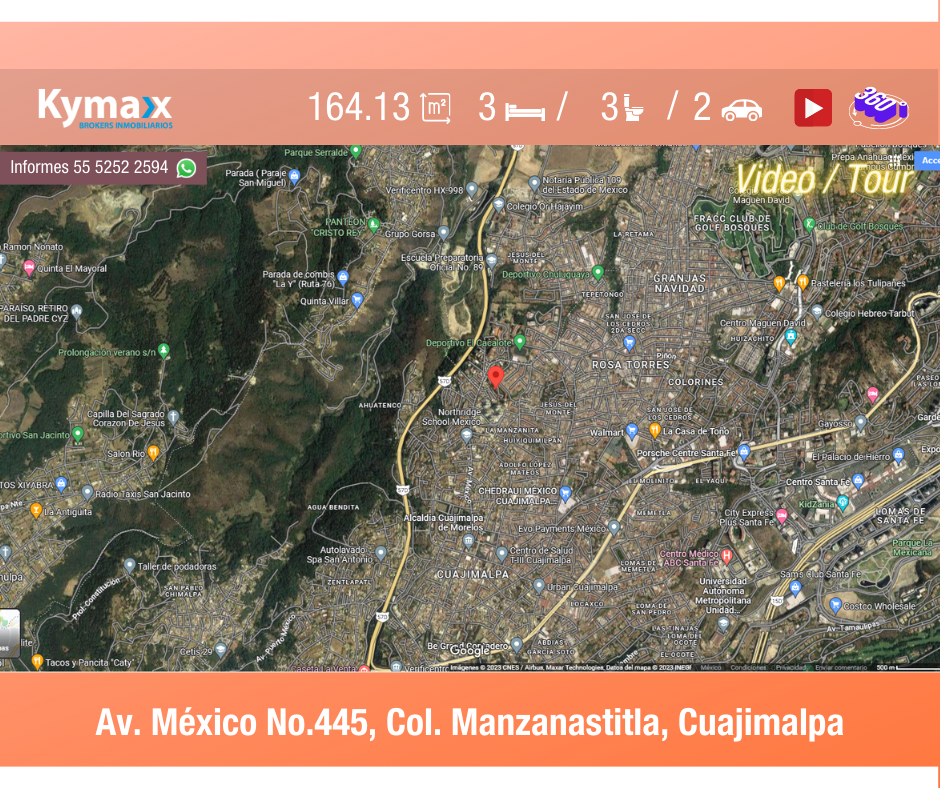
Task: Select the Deportivo El Cacalote park marker
Action: pyautogui.click(x=520, y=342)
